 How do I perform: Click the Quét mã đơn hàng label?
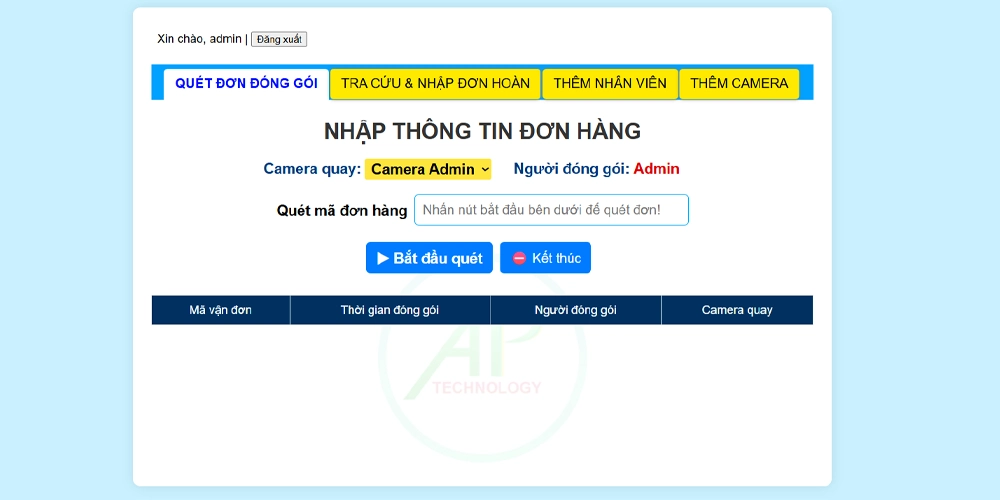[x=342, y=210]
